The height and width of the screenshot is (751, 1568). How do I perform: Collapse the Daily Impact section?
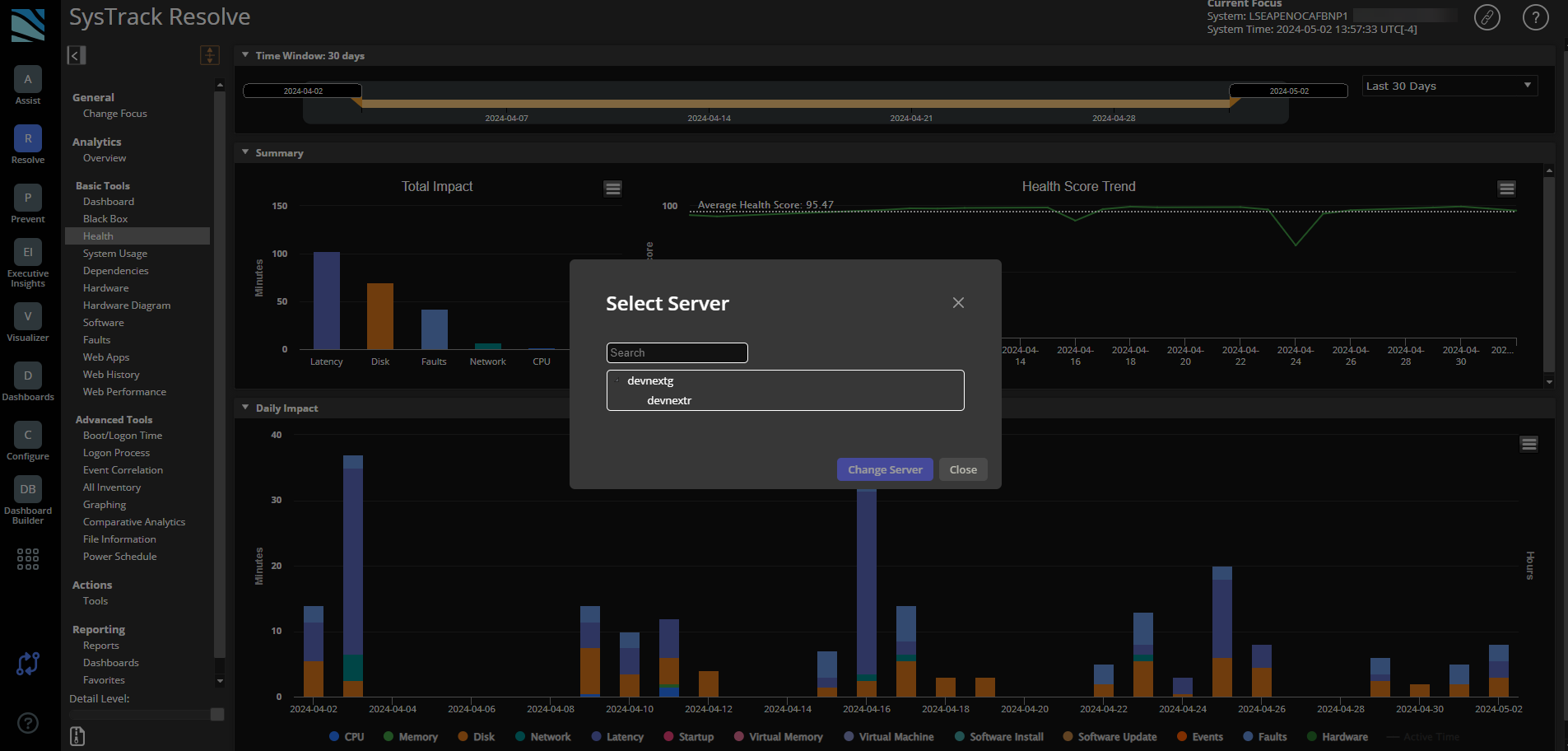(245, 408)
